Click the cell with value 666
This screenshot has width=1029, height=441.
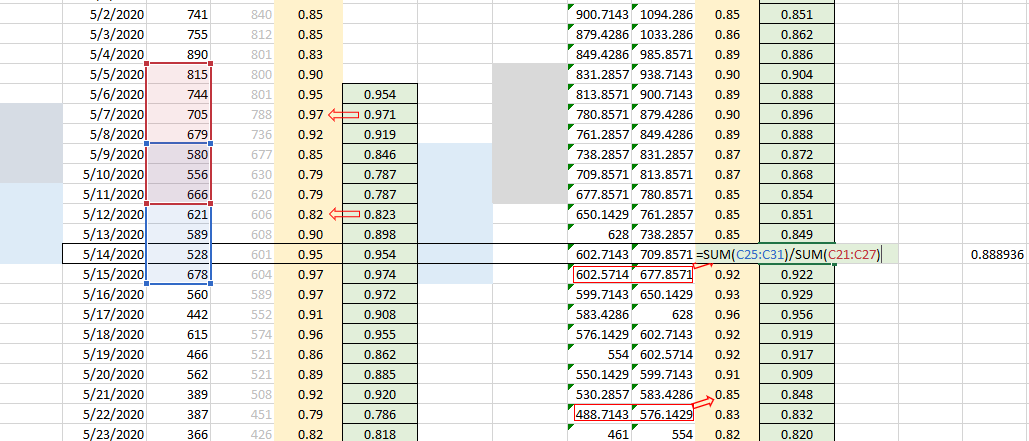178,194
